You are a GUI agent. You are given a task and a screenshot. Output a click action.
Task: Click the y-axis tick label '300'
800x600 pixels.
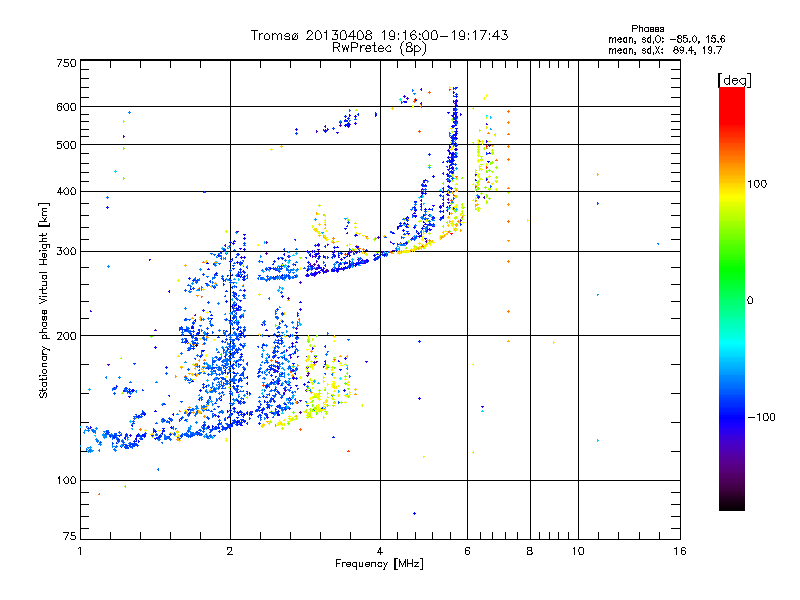coord(66,252)
